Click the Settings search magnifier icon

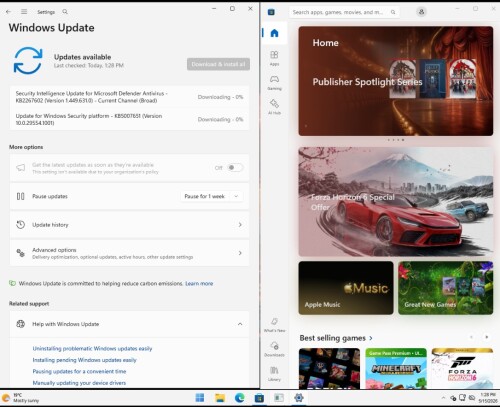(x=65, y=12)
